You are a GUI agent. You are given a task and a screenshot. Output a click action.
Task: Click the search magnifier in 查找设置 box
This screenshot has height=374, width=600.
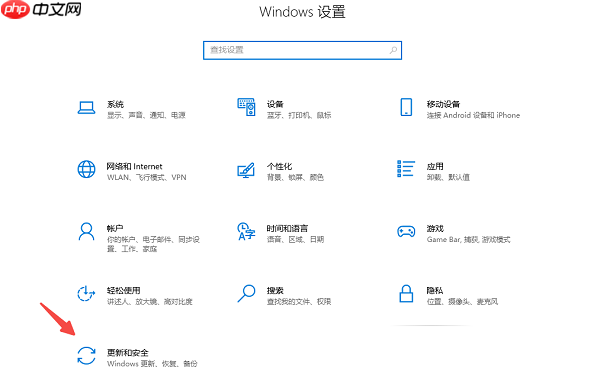393,50
